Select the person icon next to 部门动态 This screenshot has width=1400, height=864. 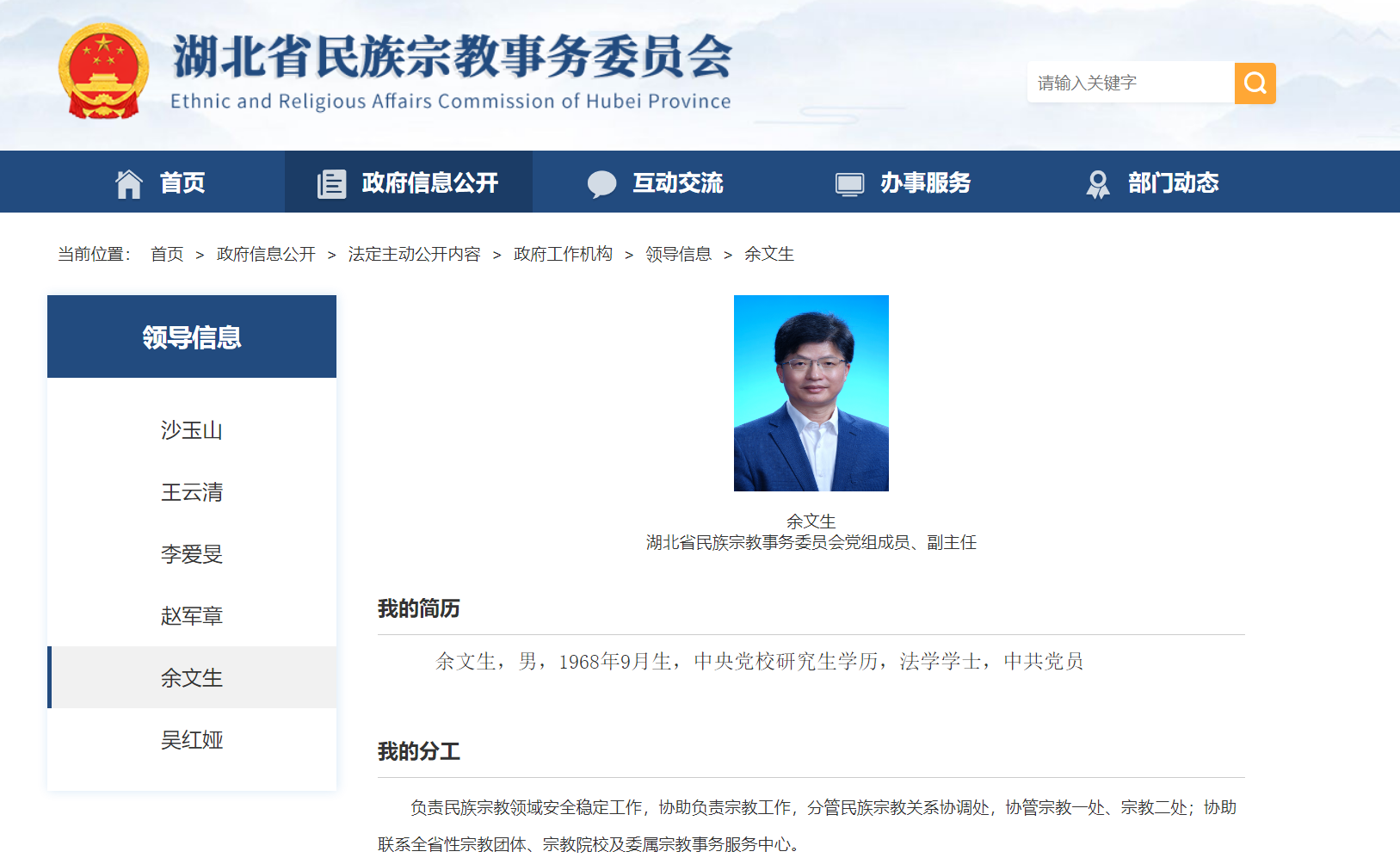click(1098, 182)
